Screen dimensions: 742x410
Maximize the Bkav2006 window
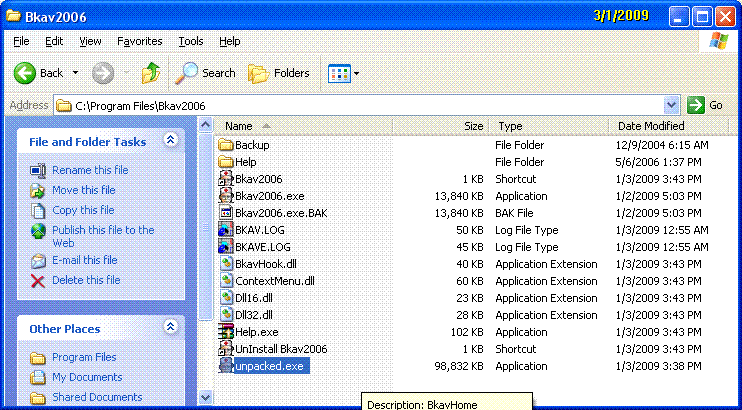702,18
